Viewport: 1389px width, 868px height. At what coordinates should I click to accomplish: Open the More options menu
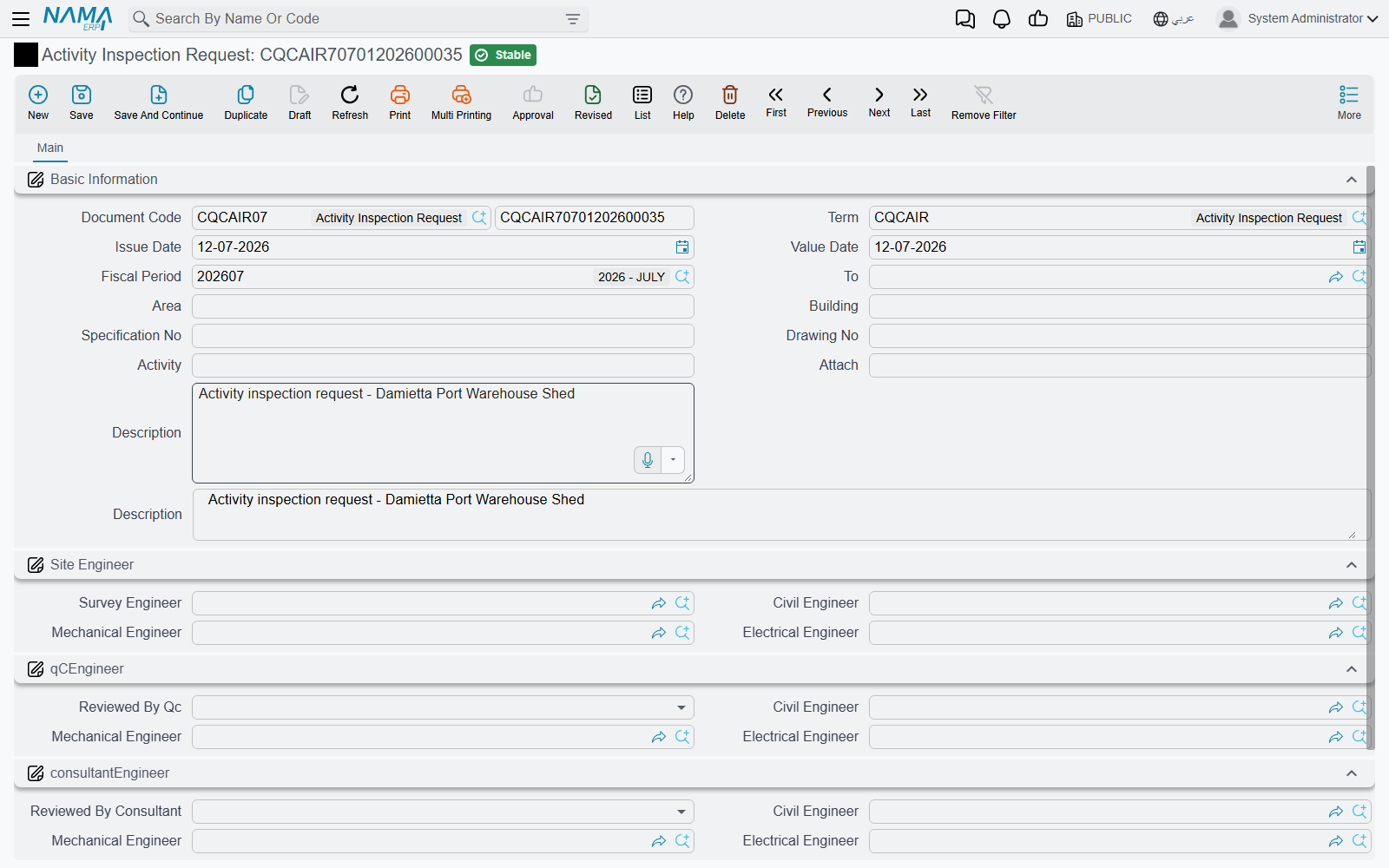pos(1349,102)
